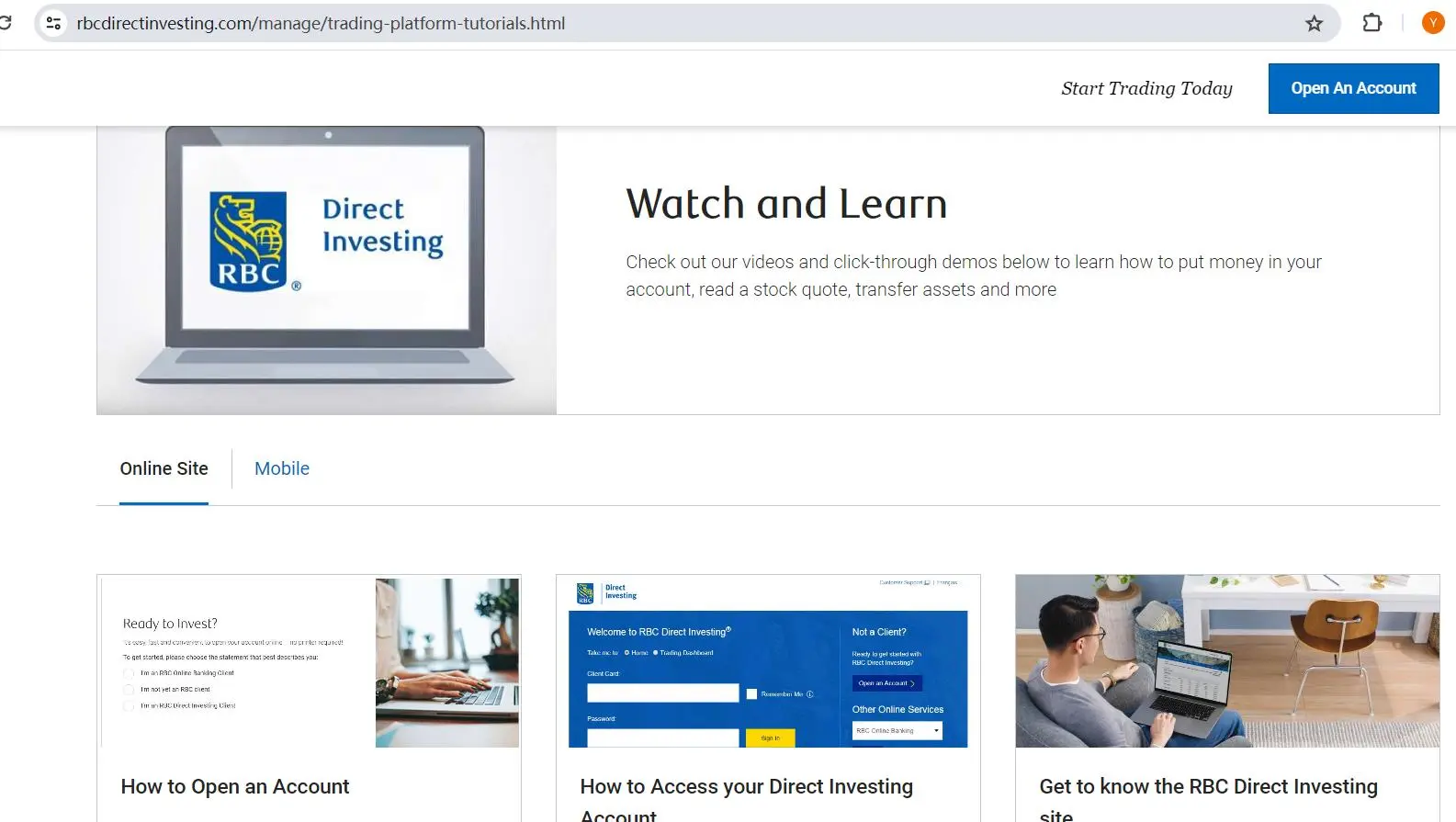The height and width of the screenshot is (822, 1456).
Task: Click the Watch and Learn heading
Action: coord(786,204)
